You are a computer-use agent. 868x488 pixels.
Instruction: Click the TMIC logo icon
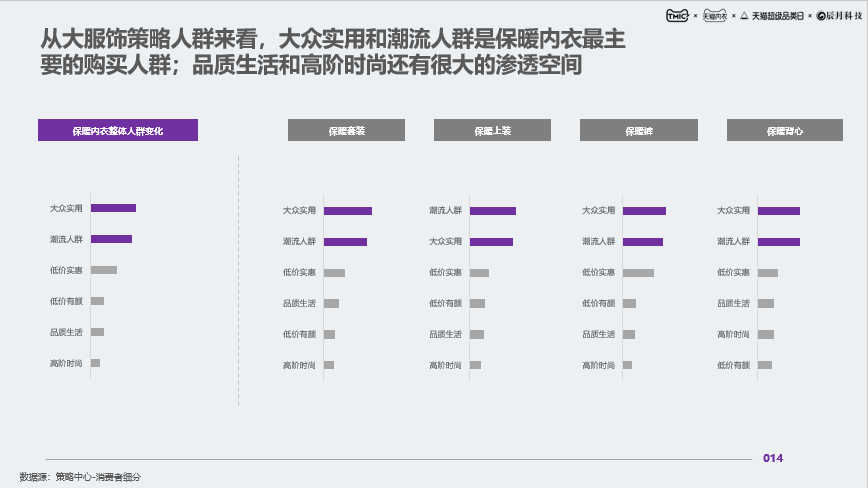pyautogui.click(x=677, y=15)
